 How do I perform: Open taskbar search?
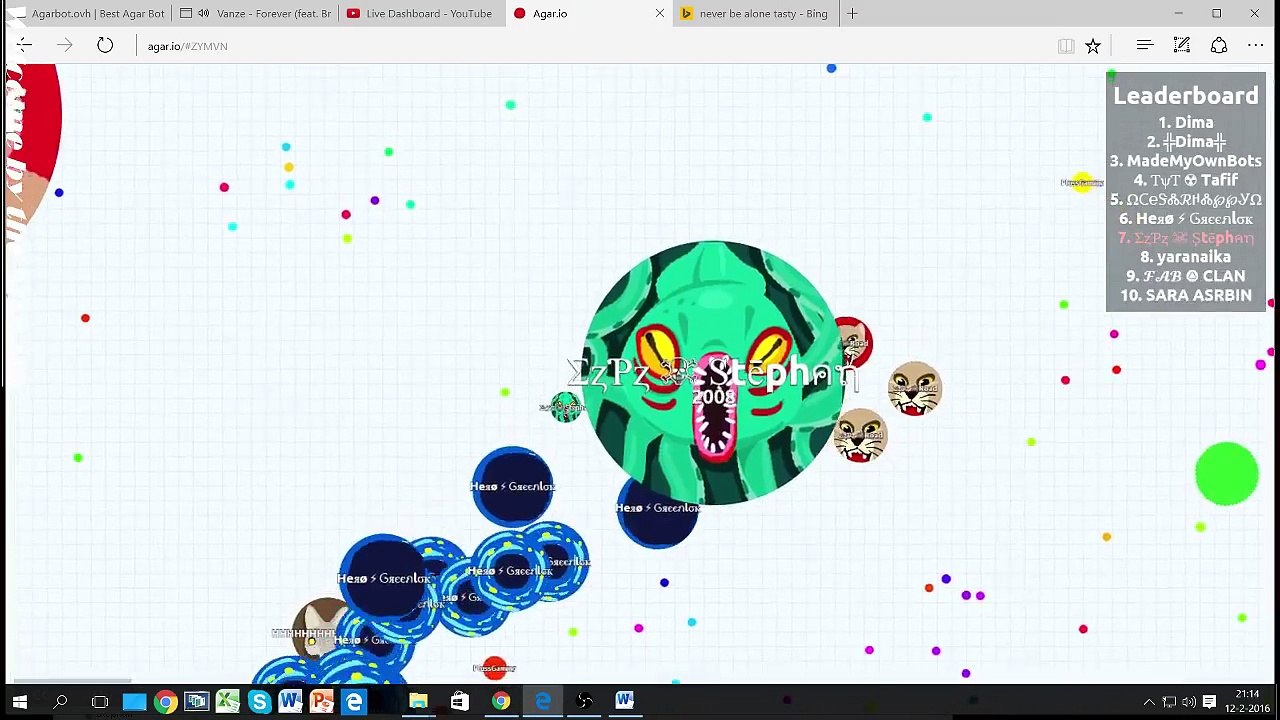tap(60, 702)
